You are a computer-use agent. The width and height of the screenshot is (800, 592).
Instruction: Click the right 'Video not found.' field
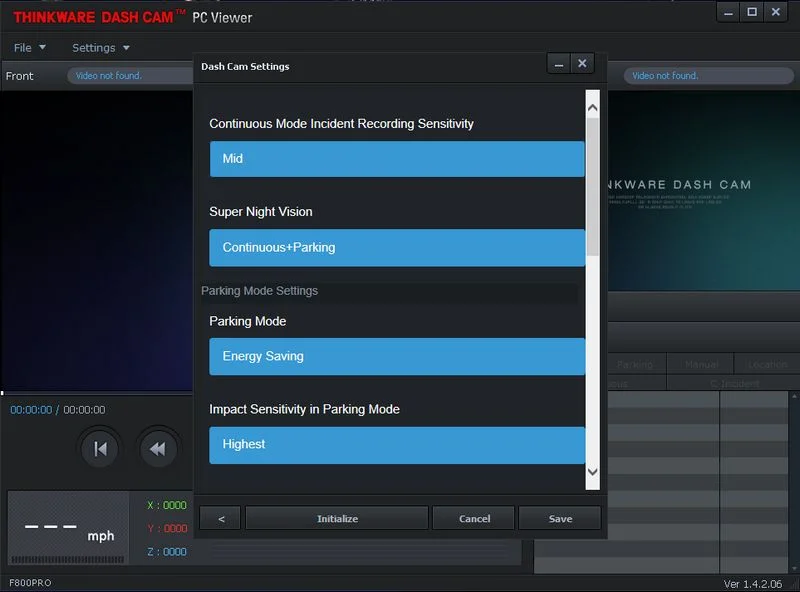pos(709,76)
